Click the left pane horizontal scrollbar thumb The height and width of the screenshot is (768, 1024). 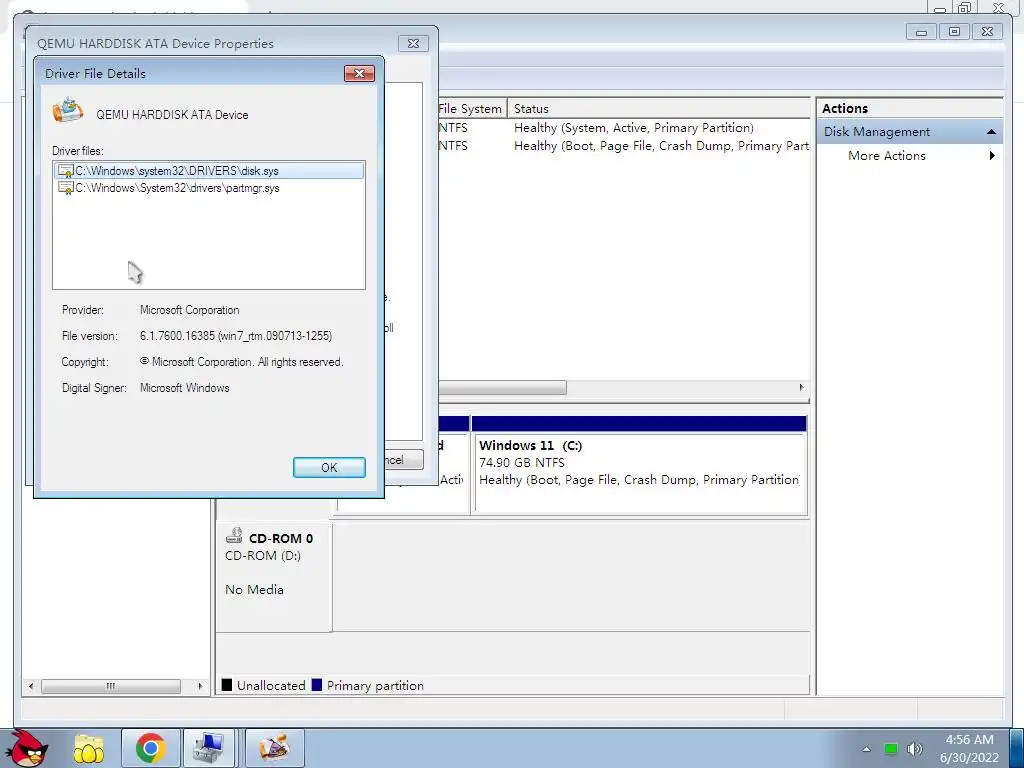tap(111, 686)
